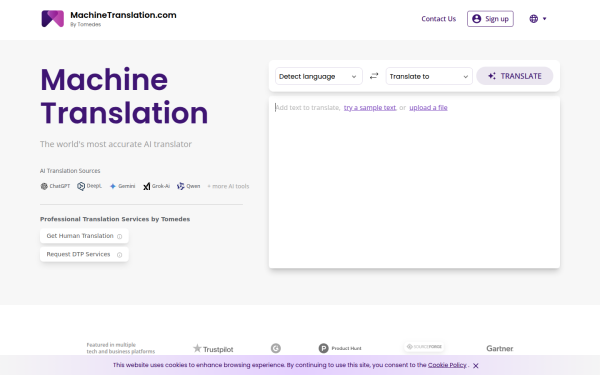The height and width of the screenshot is (375, 600).
Task: Click the MachineTranslation.com site title
Action: pyautogui.click(x=123, y=15)
